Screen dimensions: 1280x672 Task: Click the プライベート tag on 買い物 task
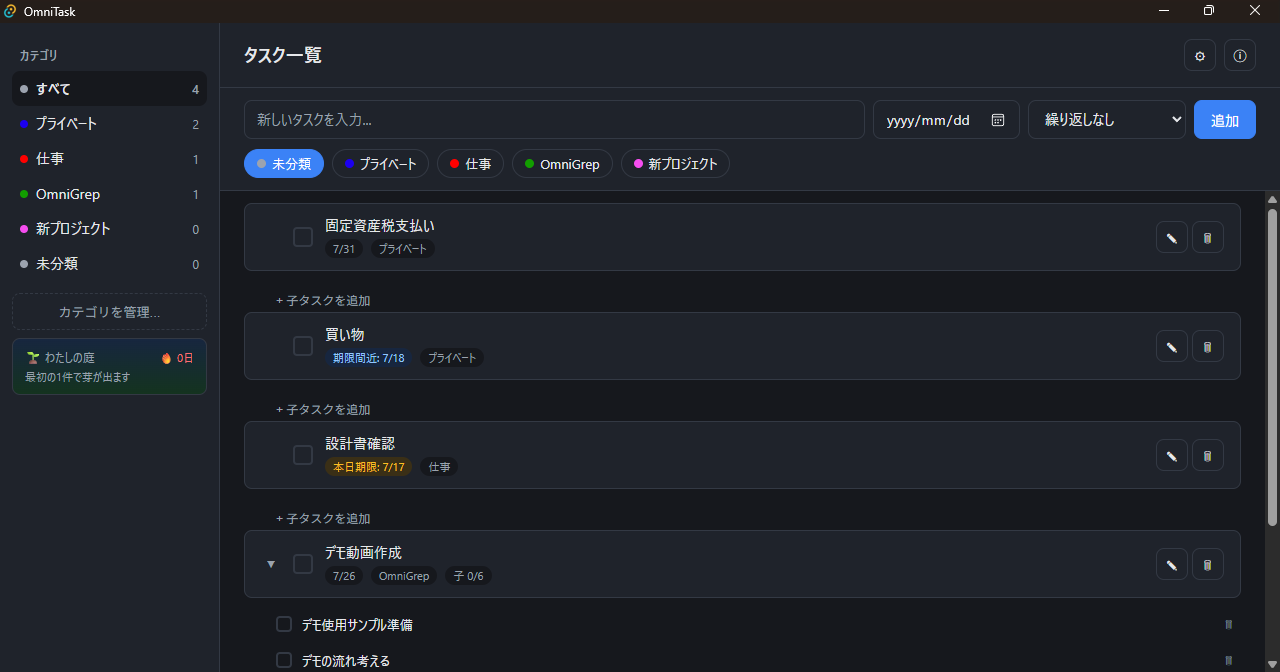pyautogui.click(x=452, y=358)
